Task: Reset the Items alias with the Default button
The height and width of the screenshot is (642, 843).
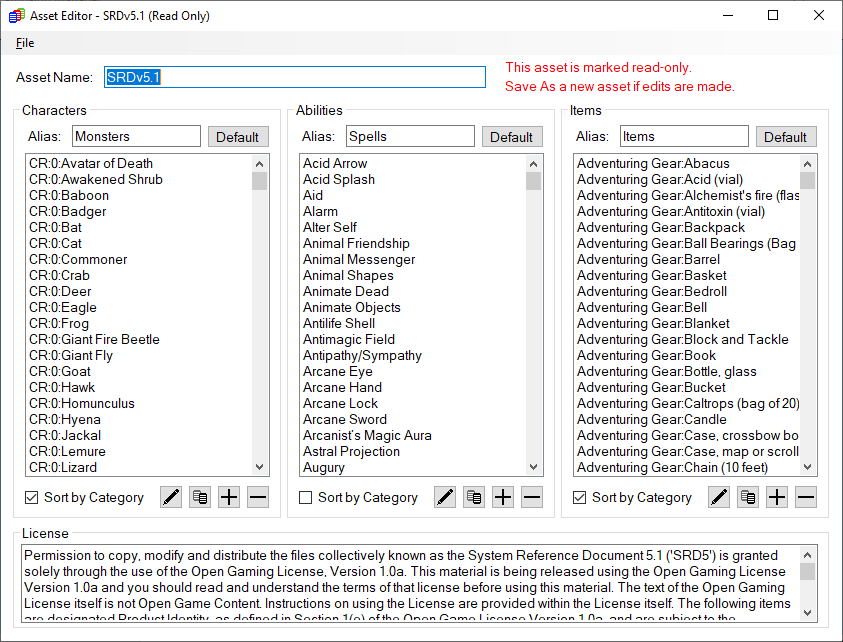Action: pyautogui.click(x=786, y=137)
